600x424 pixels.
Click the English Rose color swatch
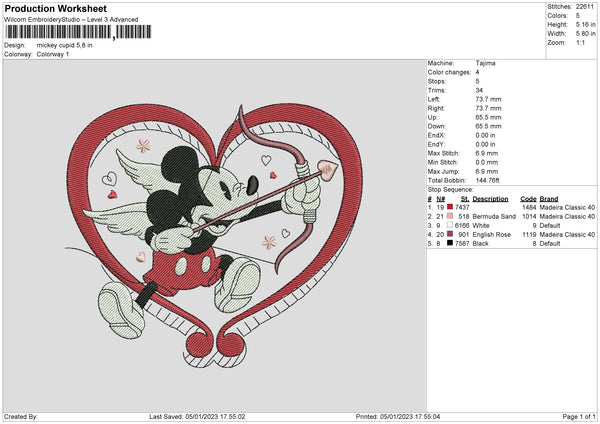pos(450,234)
